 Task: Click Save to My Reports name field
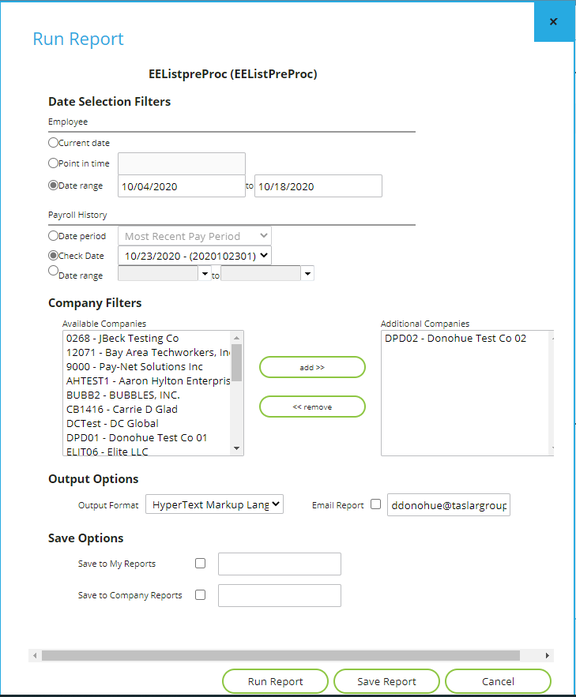pos(280,564)
